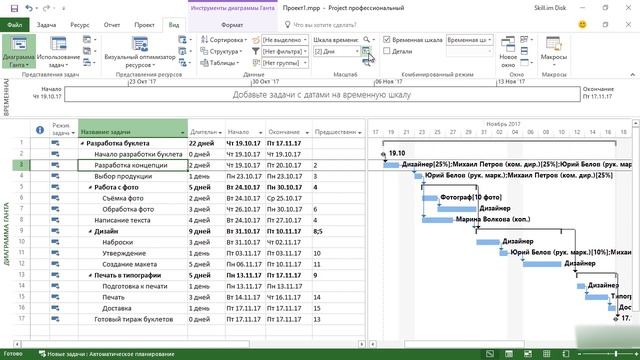Select the task name 'Выбор продукции'
This screenshot has width=640, height=360.
pyautogui.click(x=123, y=176)
